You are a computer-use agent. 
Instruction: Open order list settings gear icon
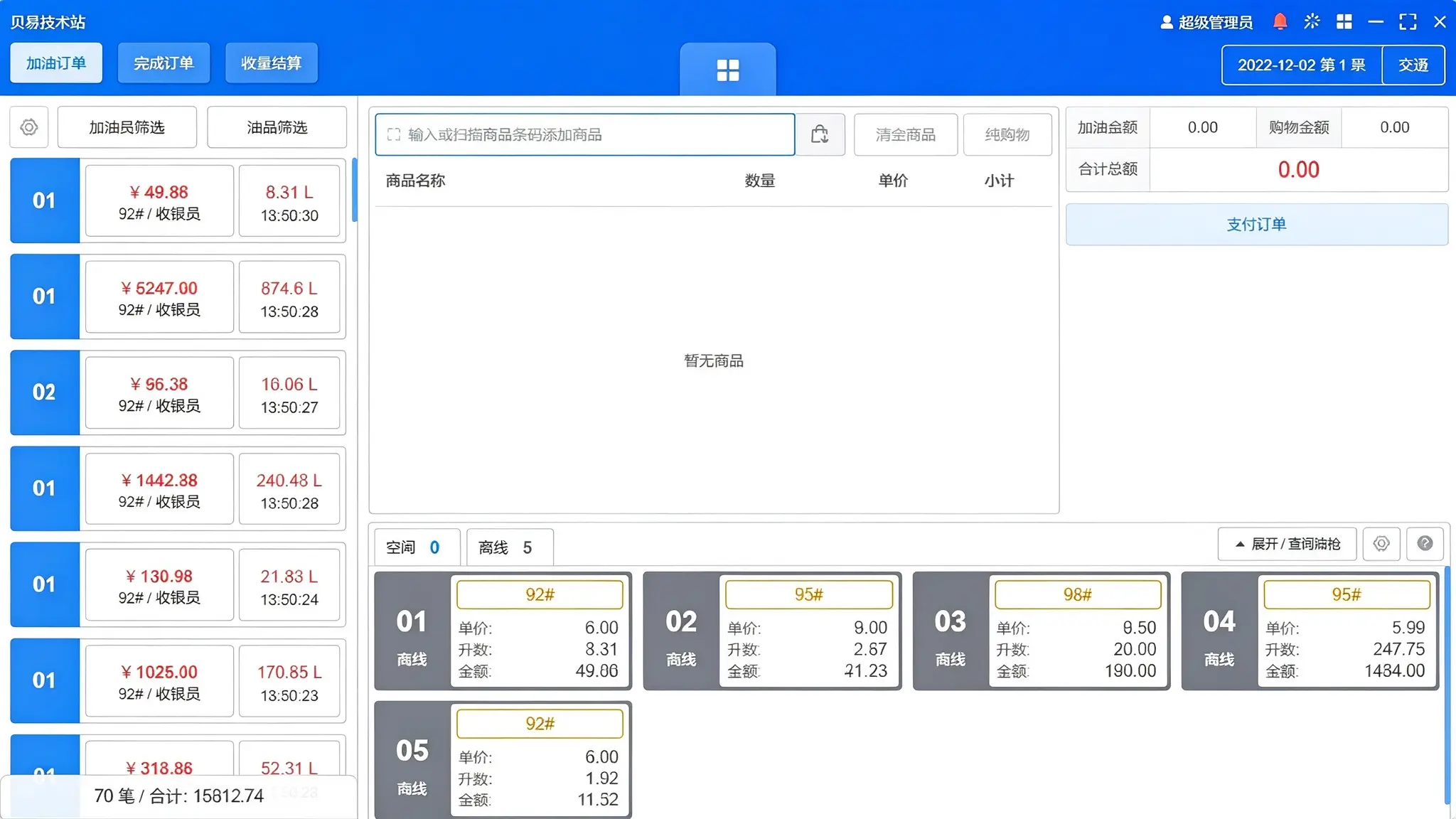(x=29, y=127)
